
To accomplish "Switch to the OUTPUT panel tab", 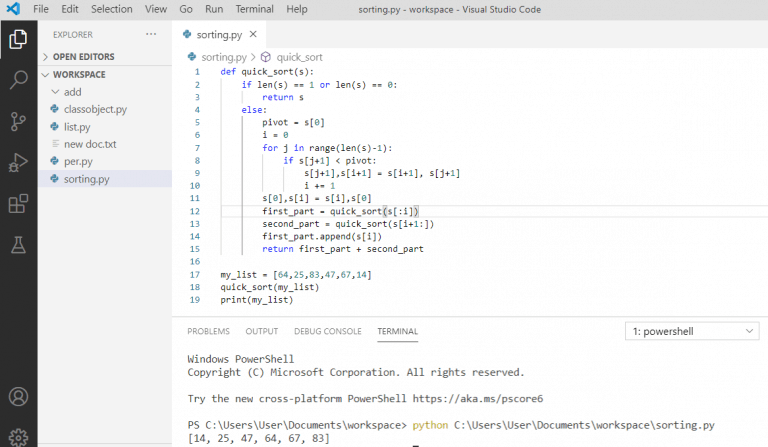I will tap(262, 331).
